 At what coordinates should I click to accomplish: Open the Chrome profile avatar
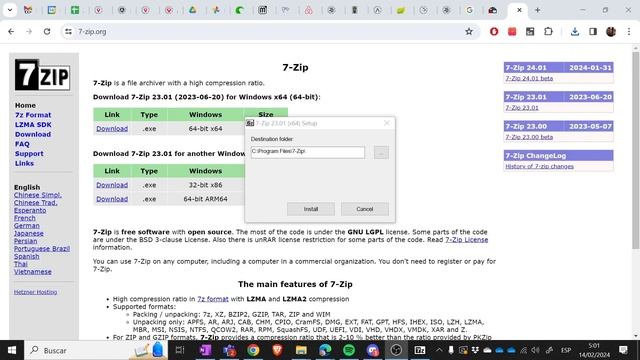point(611,31)
